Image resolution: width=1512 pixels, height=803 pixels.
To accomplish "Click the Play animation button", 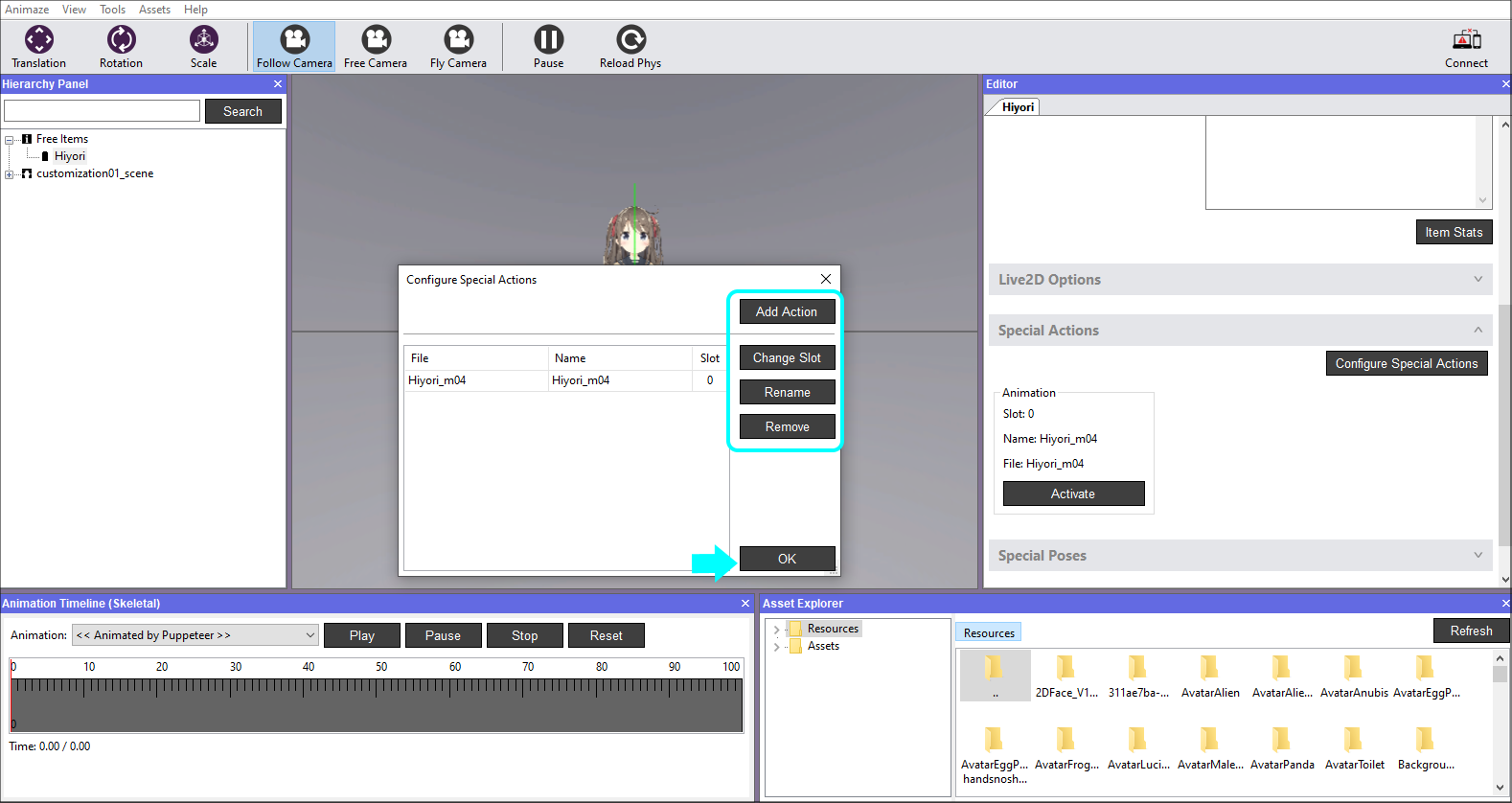I will tap(362, 635).
